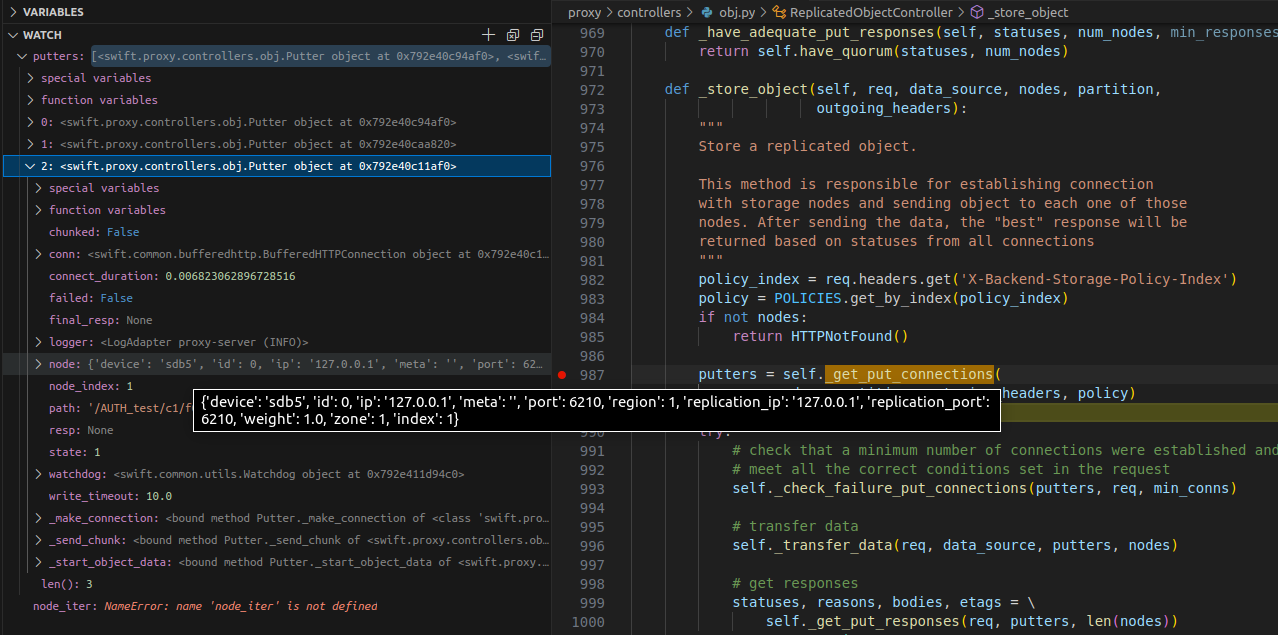
Task: Collapse selected putter item 2
Action: [30, 166]
